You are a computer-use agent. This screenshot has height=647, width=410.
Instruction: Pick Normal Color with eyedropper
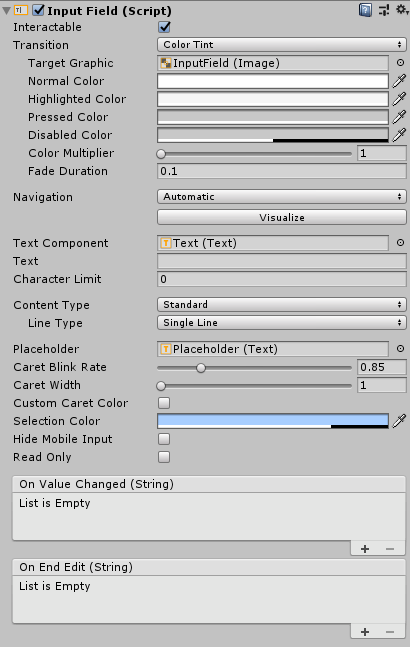point(399,81)
